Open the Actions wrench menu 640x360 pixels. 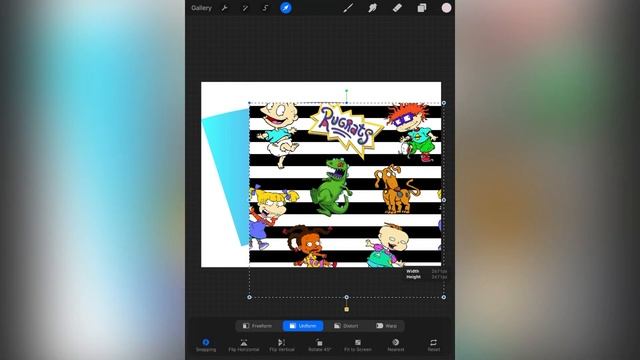click(224, 8)
